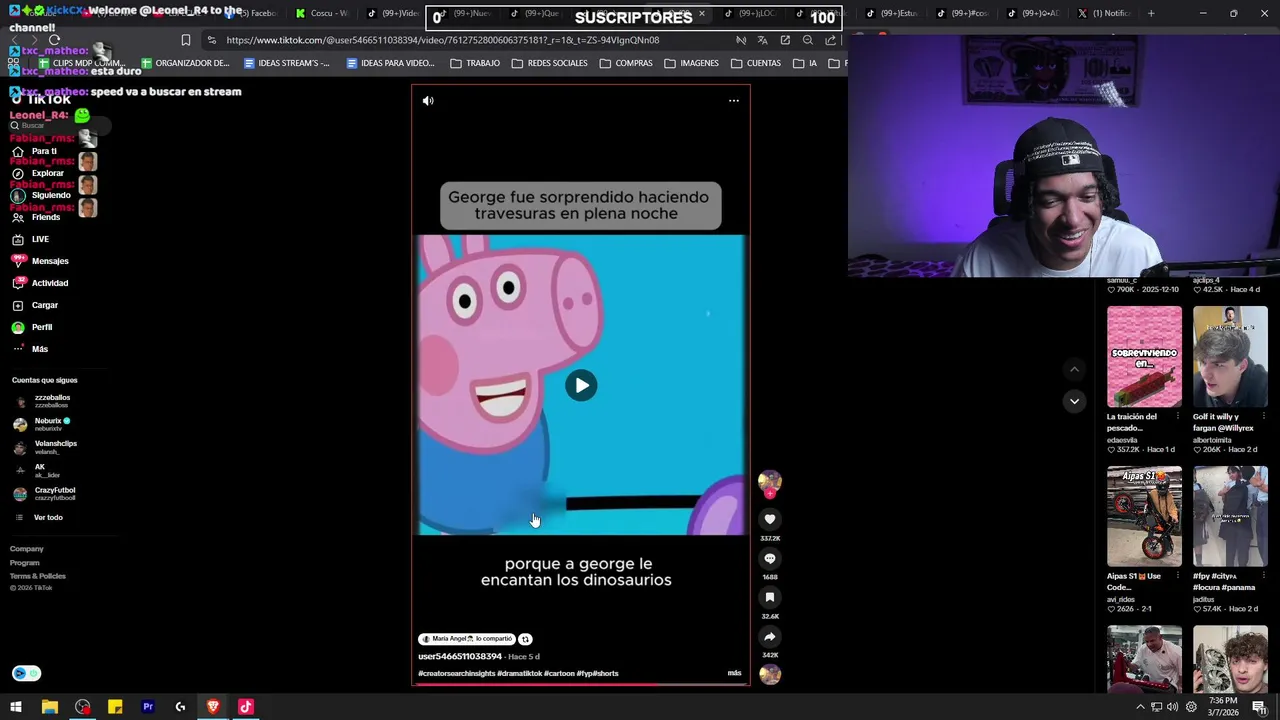1280x720 pixels.
Task: Play the paused Peppa Pig video
Action: [581, 385]
